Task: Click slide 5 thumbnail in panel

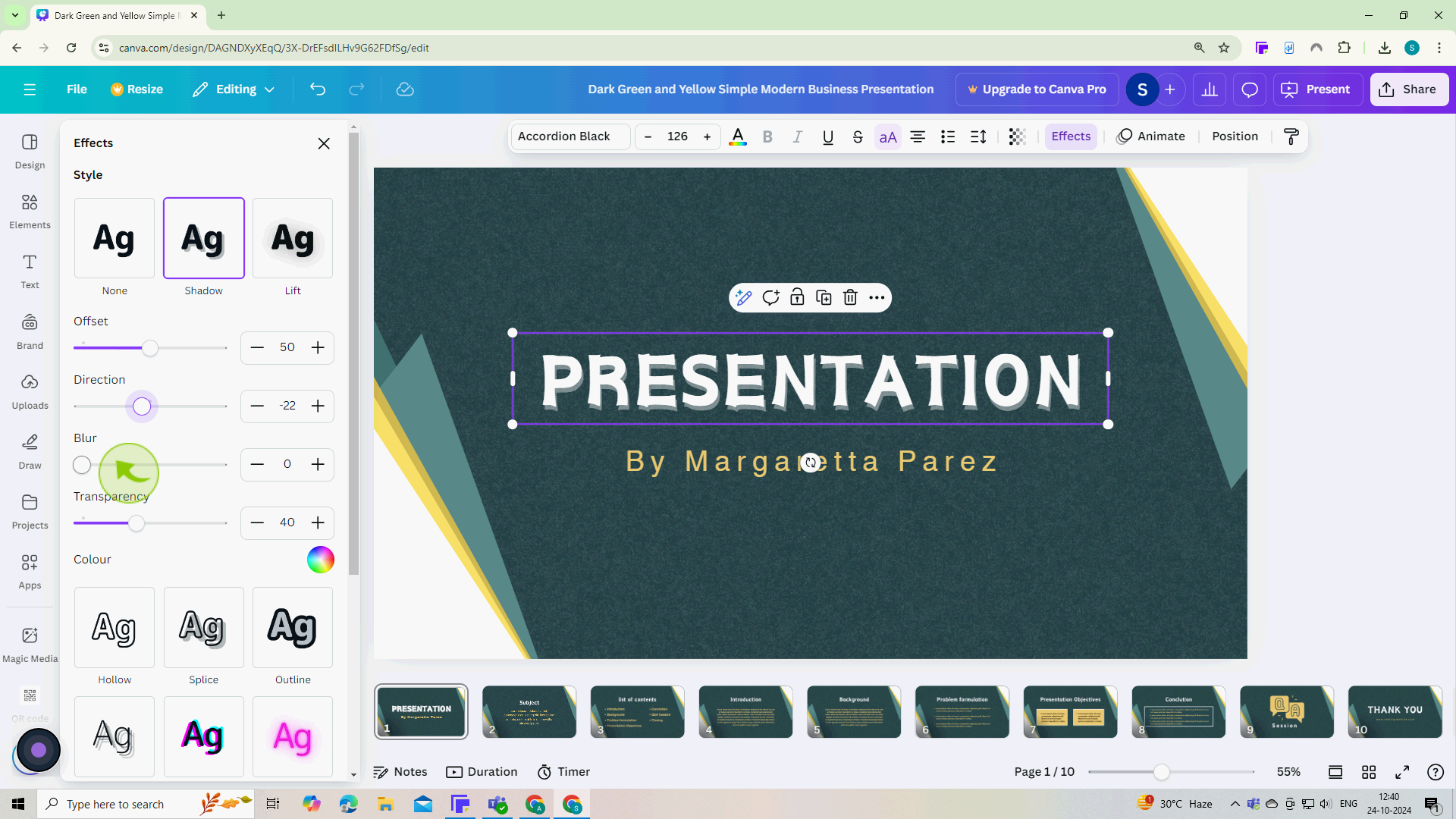Action: 853,711
